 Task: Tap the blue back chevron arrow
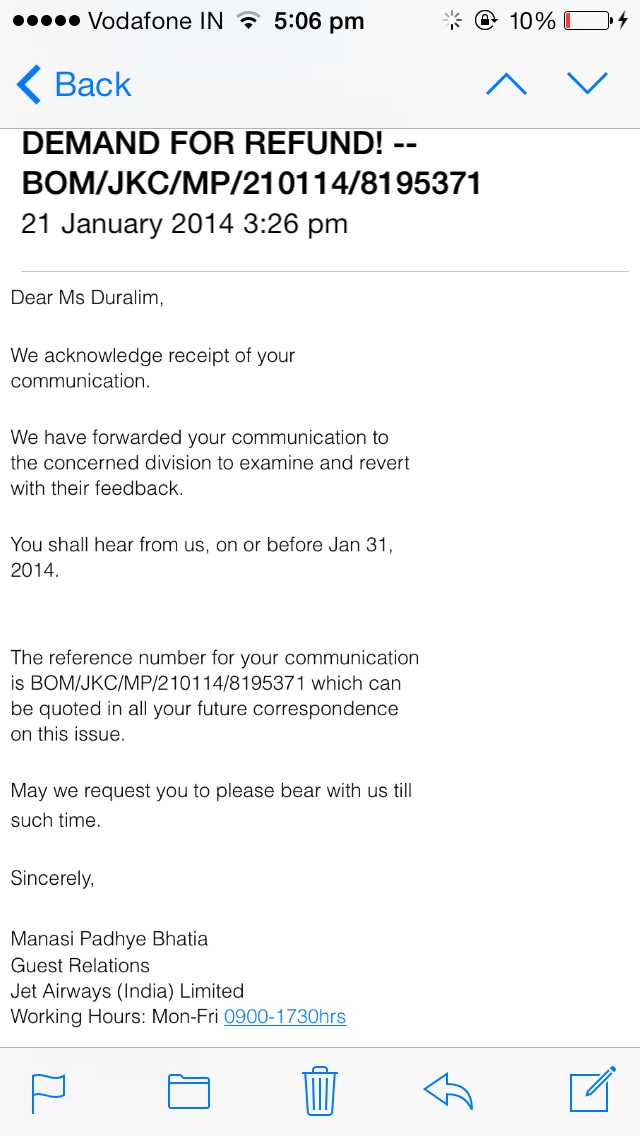(29, 85)
